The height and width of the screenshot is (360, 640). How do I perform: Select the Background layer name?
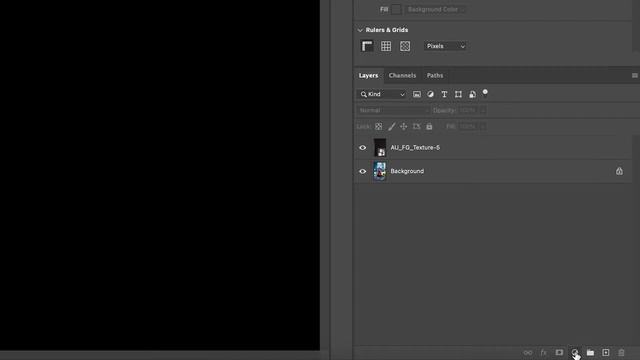407,171
